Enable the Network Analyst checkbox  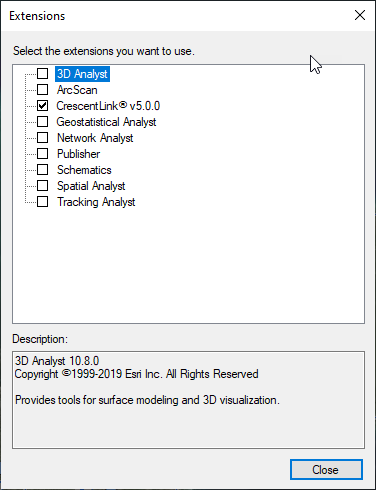42,138
